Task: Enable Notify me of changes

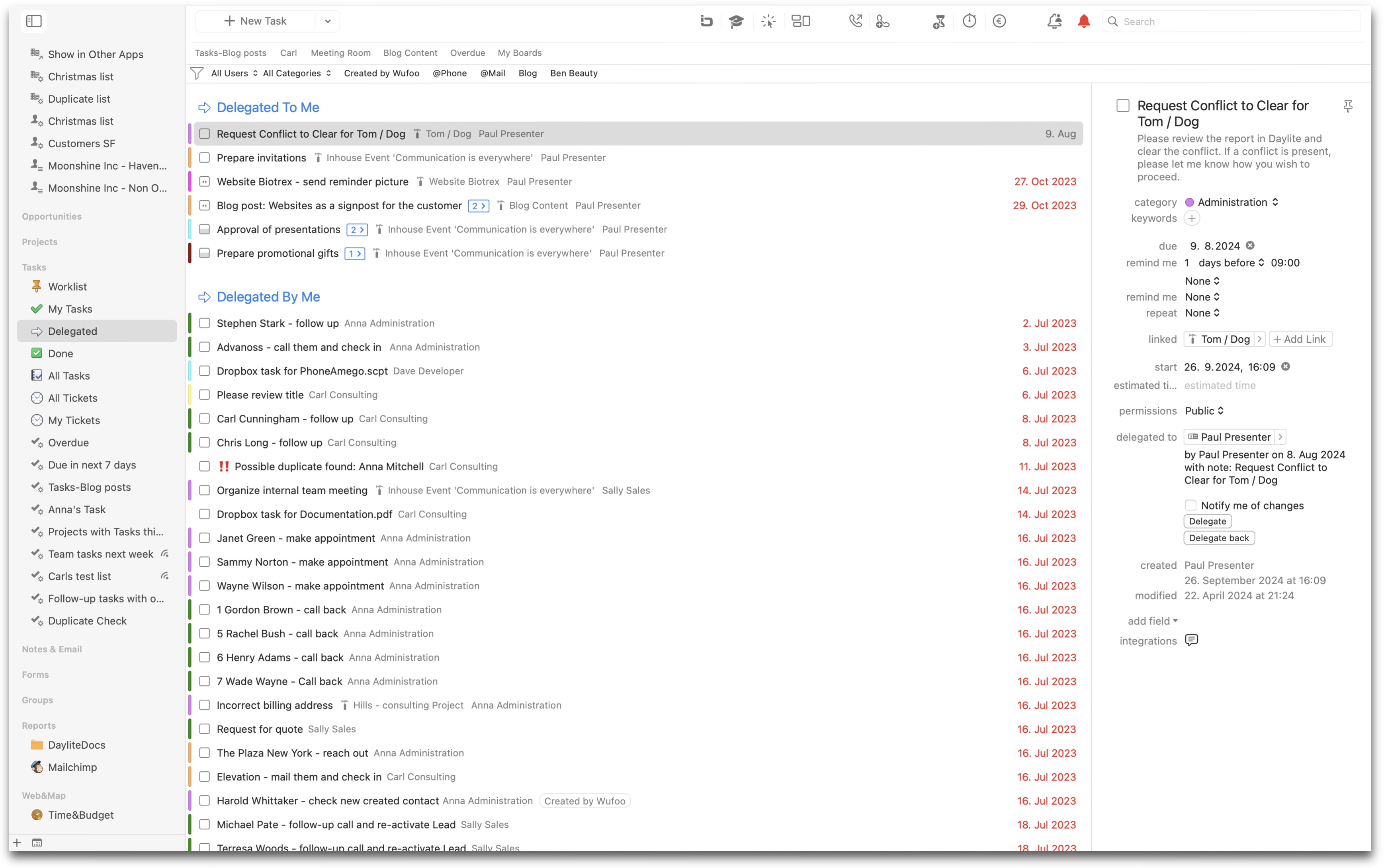Action: [x=1190, y=505]
